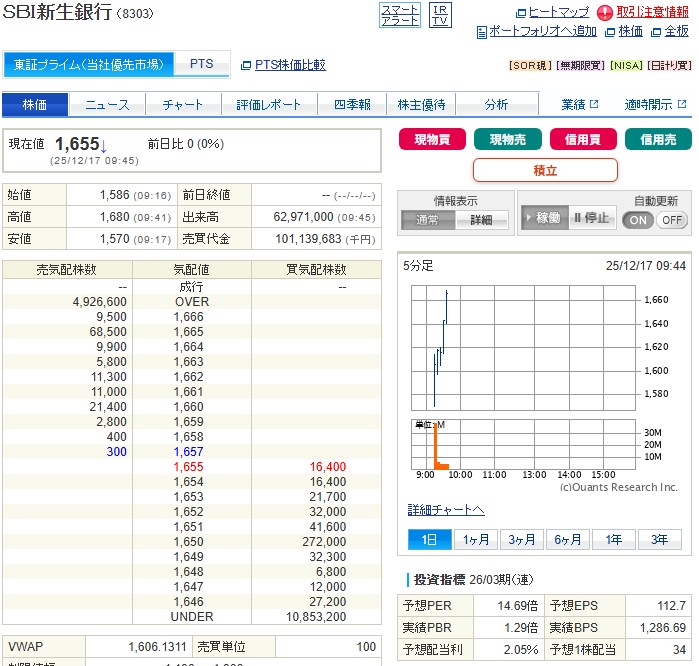Click the スマートアラート icon
The height and width of the screenshot is (666, 699).
[400, 14]
